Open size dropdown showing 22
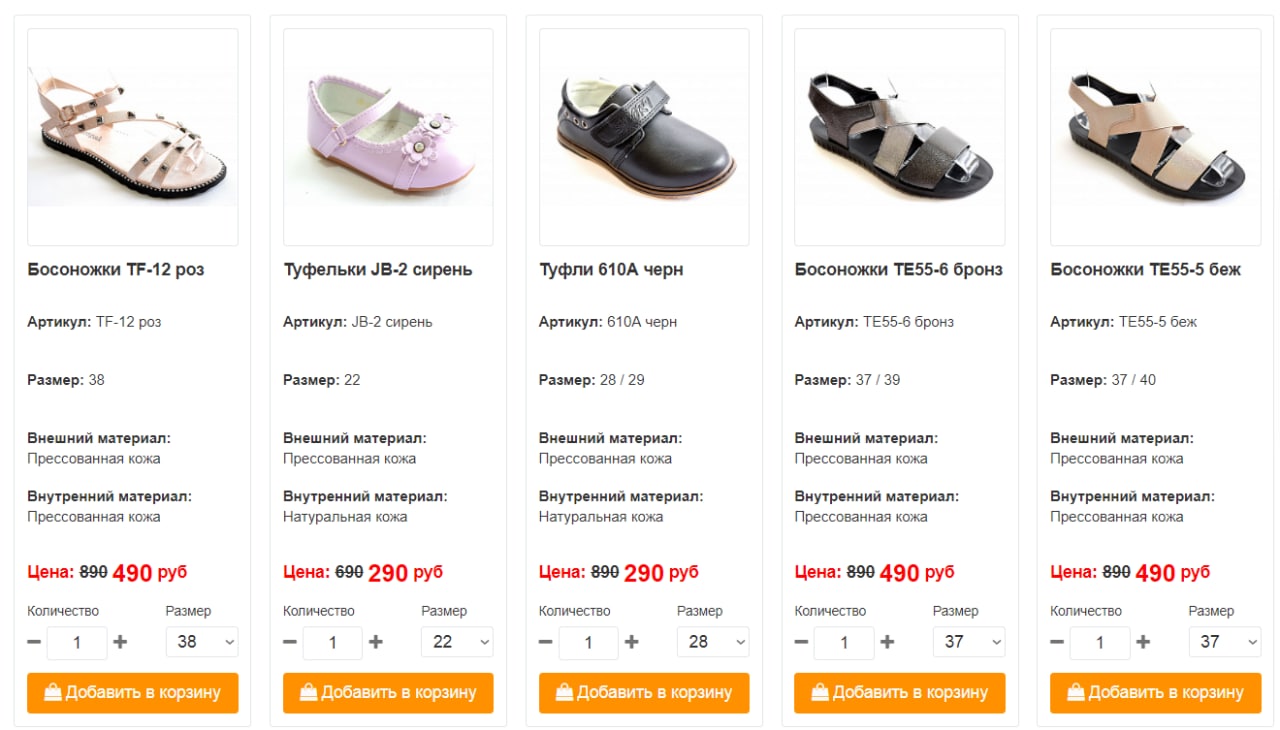 click(458, 642)
